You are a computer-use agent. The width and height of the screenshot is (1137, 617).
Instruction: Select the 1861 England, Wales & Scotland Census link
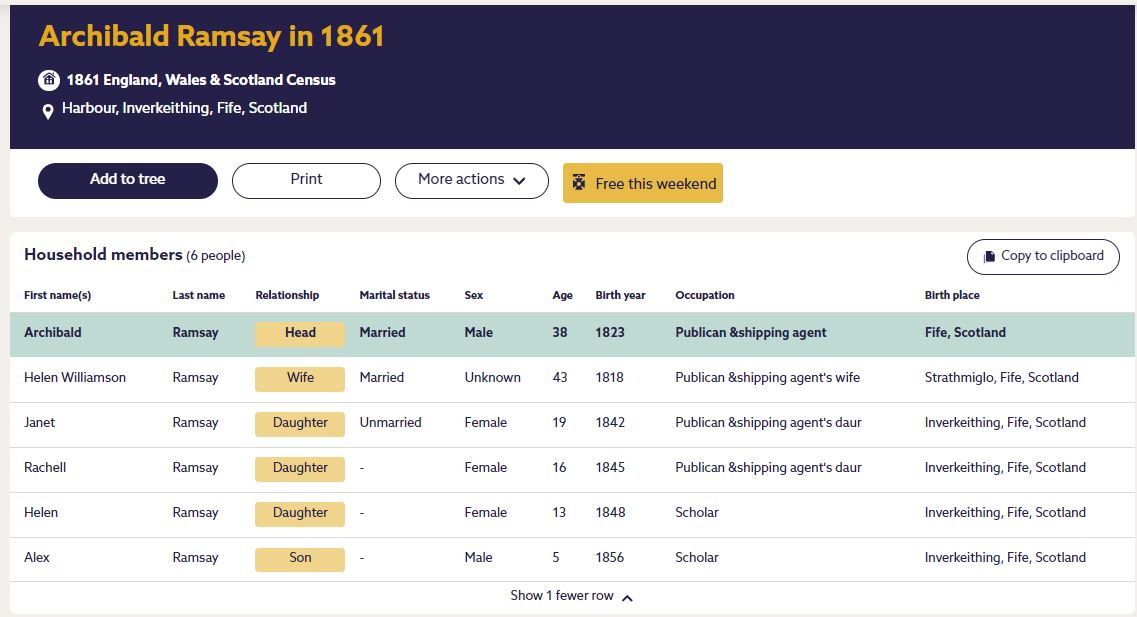pyautogui.click(x=201, y=80)
